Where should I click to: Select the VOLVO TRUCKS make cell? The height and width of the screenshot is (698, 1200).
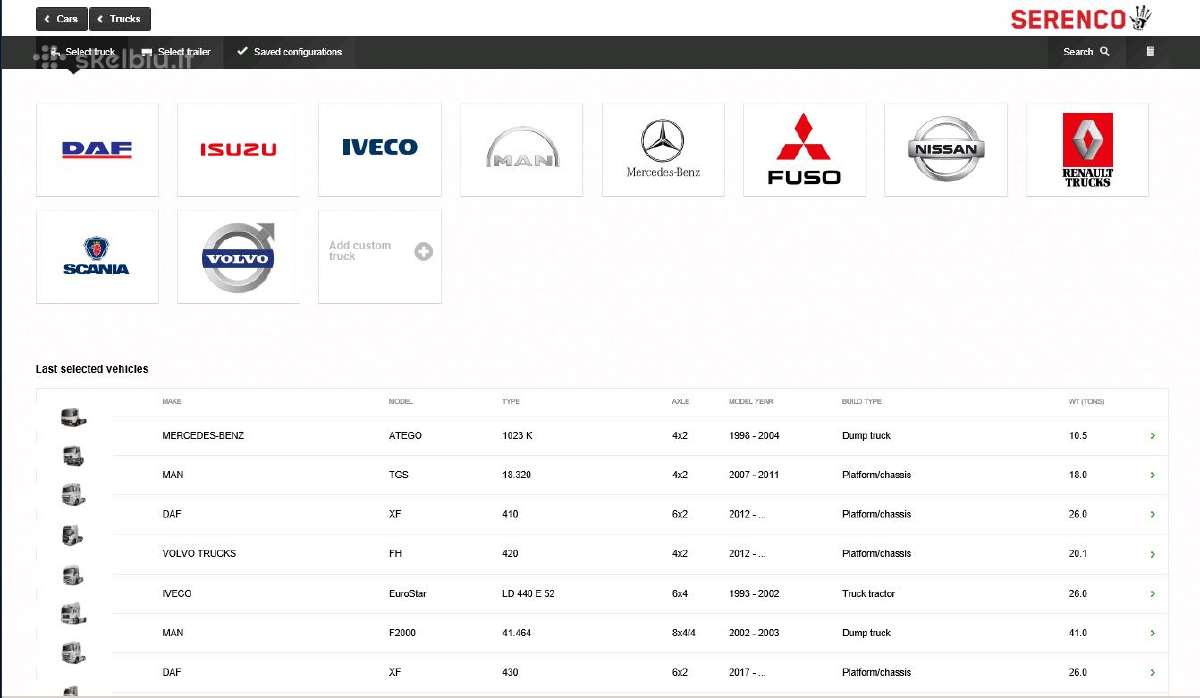coord(199,554)
